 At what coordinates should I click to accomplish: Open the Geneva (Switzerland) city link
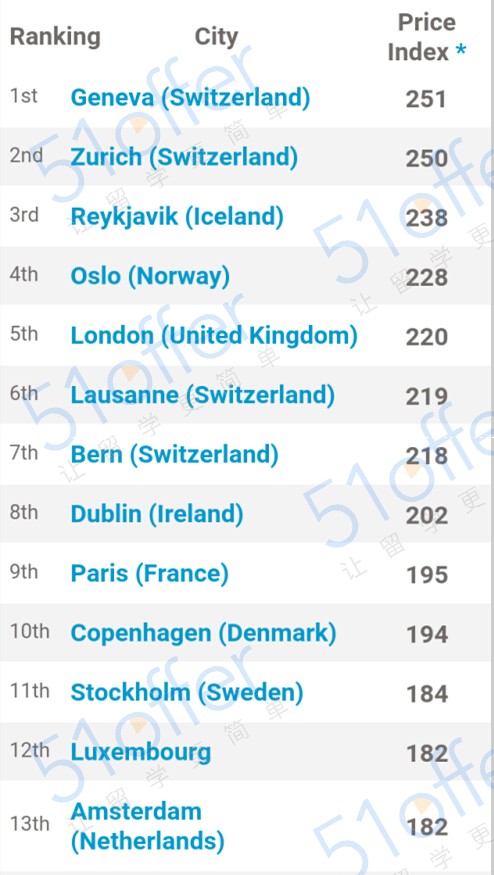[190, 98]
